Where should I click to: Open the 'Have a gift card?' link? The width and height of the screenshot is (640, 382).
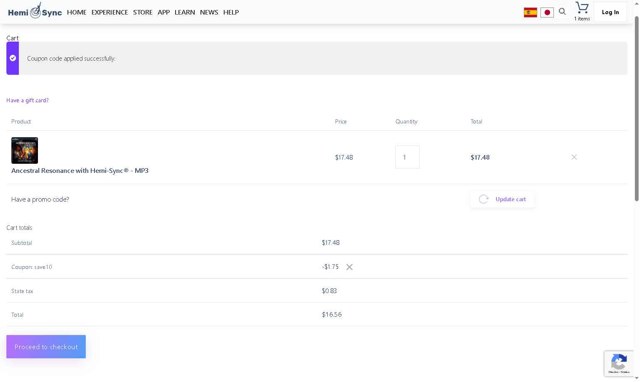(x=27, y=100)
